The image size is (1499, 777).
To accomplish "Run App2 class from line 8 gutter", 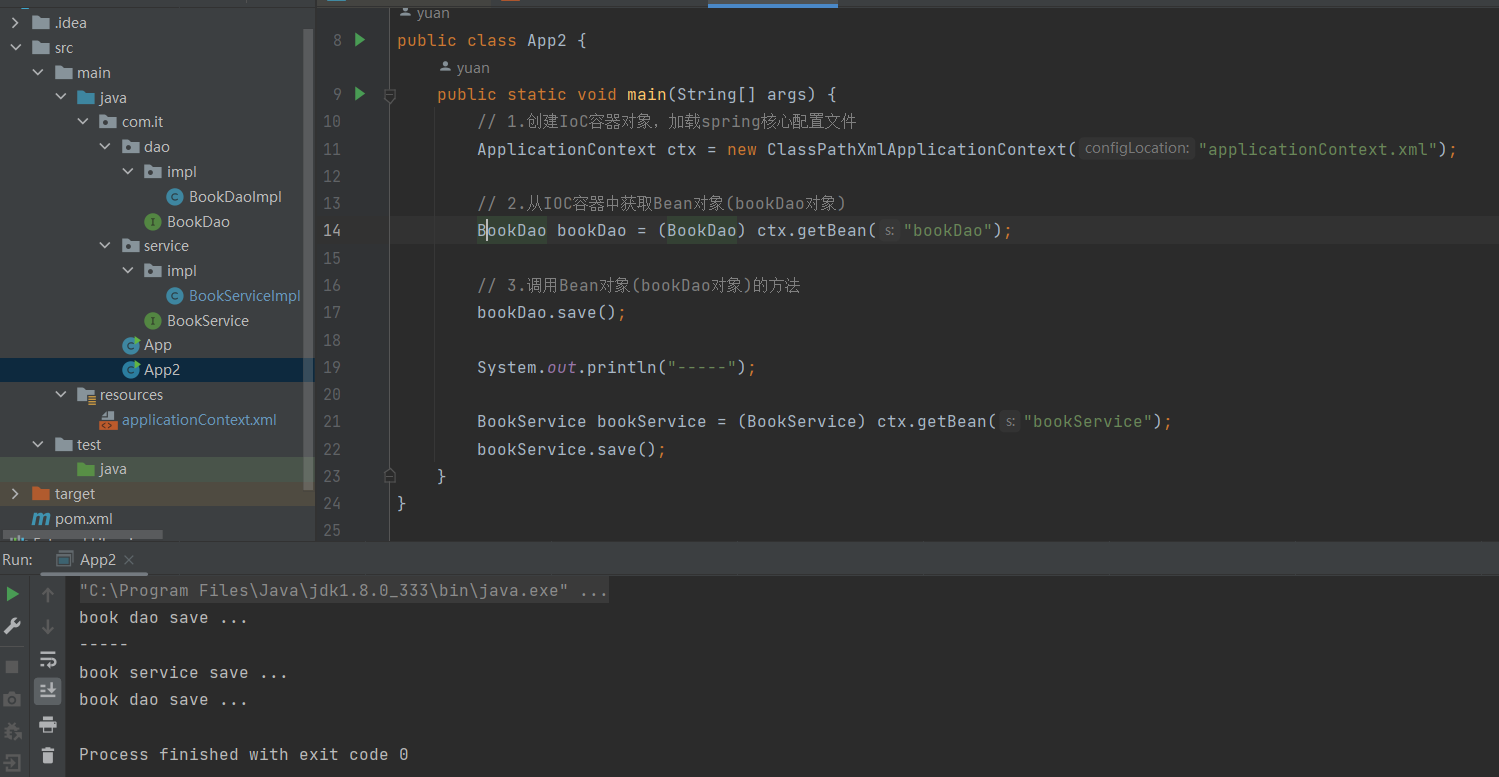I will (x=360, y=40).
